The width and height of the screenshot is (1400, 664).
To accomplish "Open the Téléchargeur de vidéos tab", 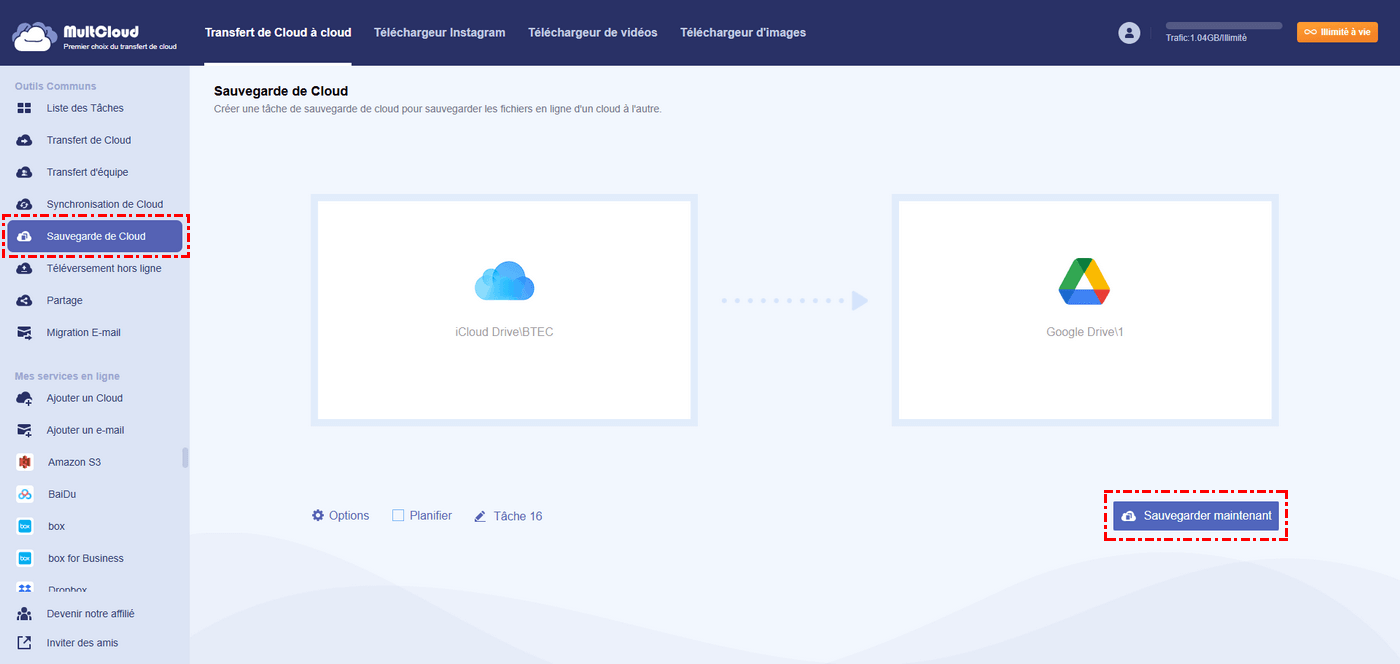I will pos(593,32).
